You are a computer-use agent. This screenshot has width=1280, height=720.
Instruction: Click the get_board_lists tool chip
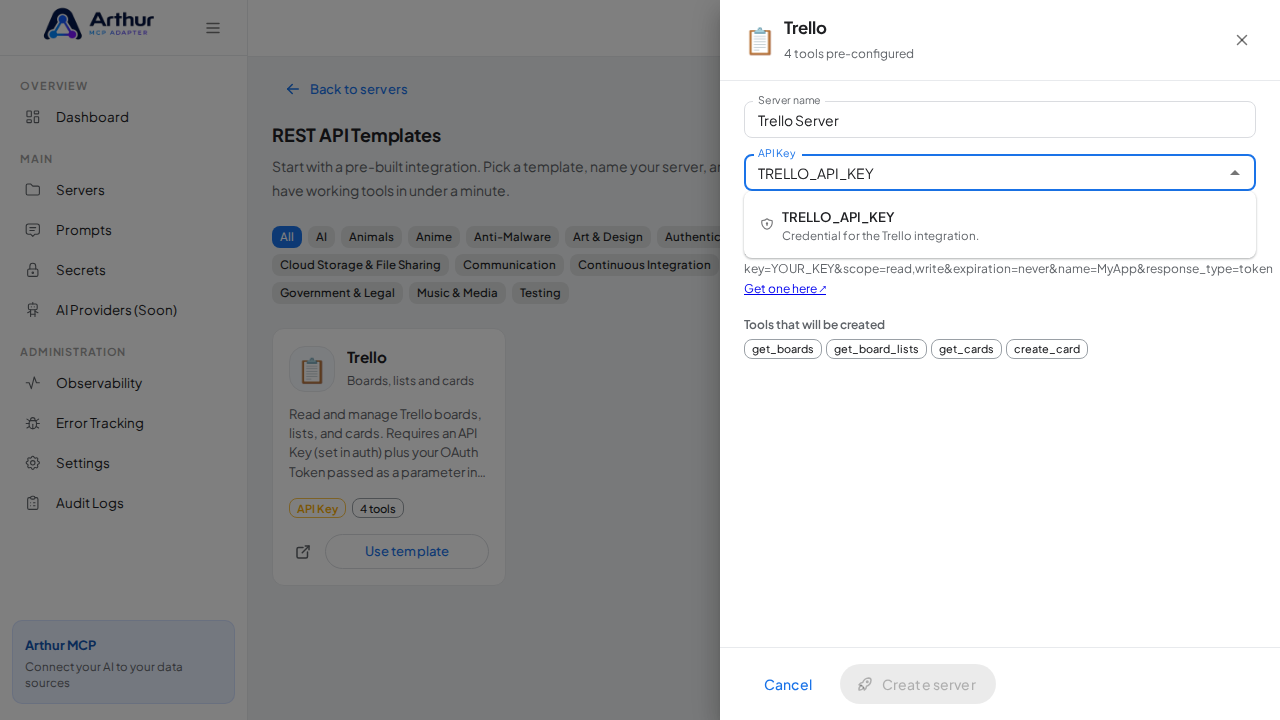pos(876,349)
